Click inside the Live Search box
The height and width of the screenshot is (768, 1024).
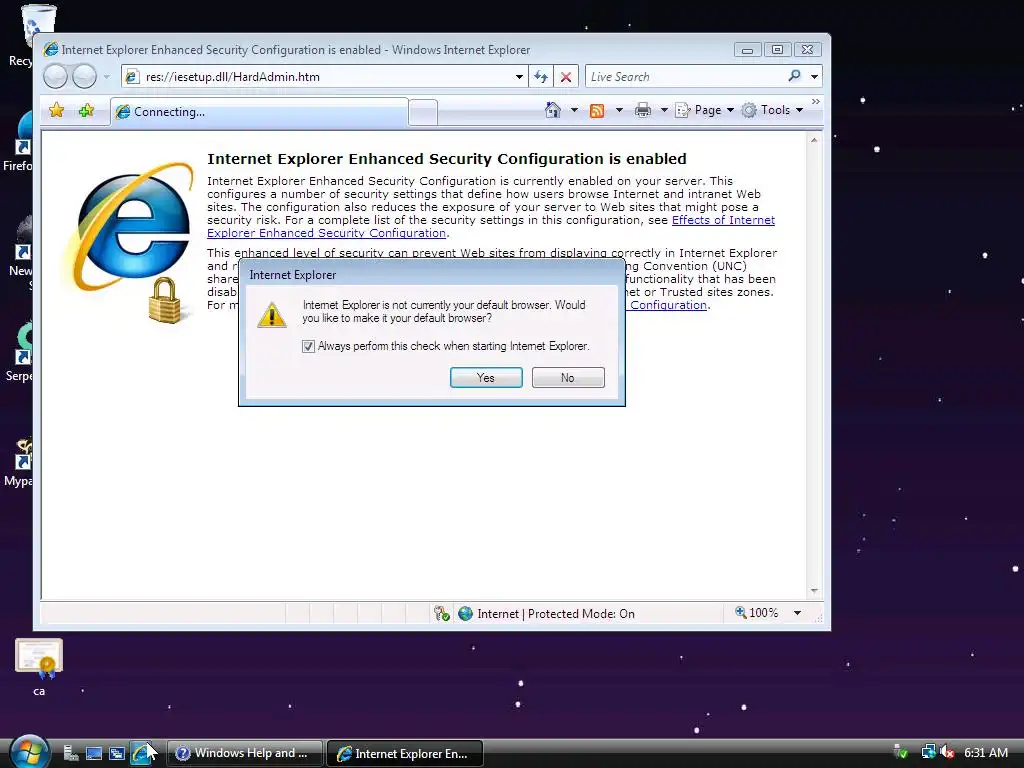tap(686, 76)
